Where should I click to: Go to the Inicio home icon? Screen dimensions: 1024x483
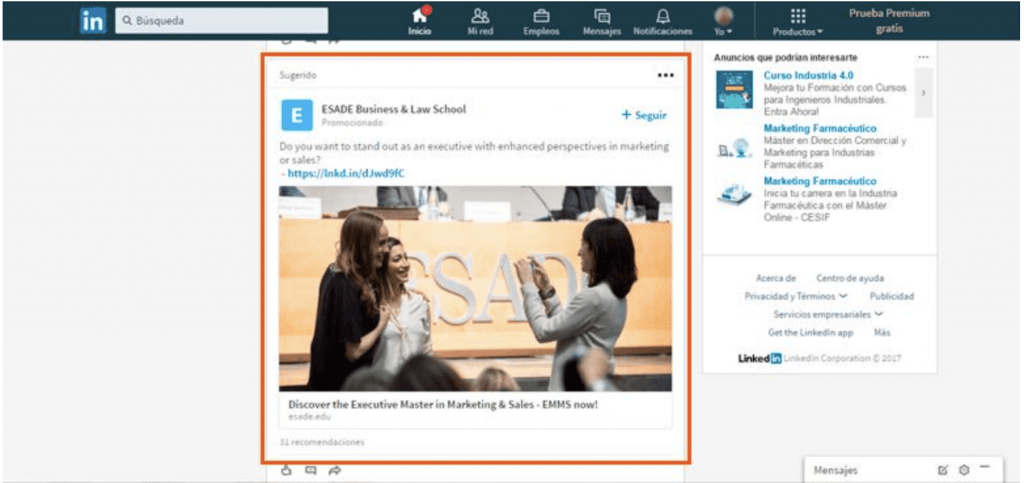pos(420,16)
